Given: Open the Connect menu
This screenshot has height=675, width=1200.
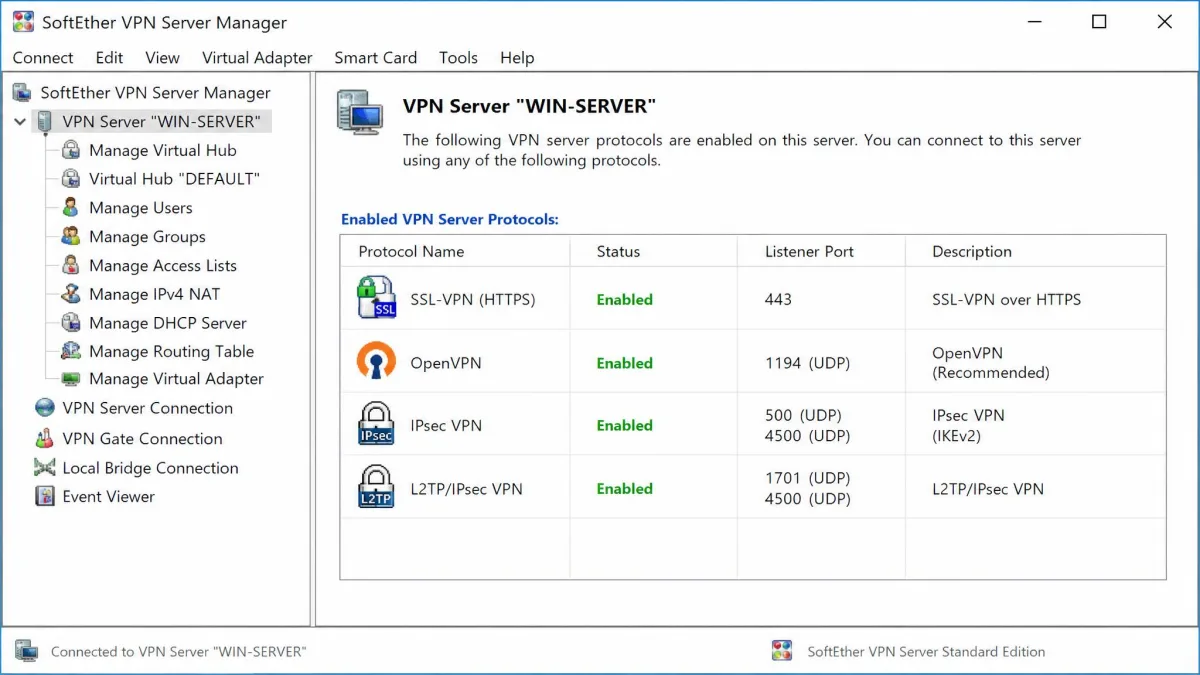Looking at the screenshot, I should 43,58.
